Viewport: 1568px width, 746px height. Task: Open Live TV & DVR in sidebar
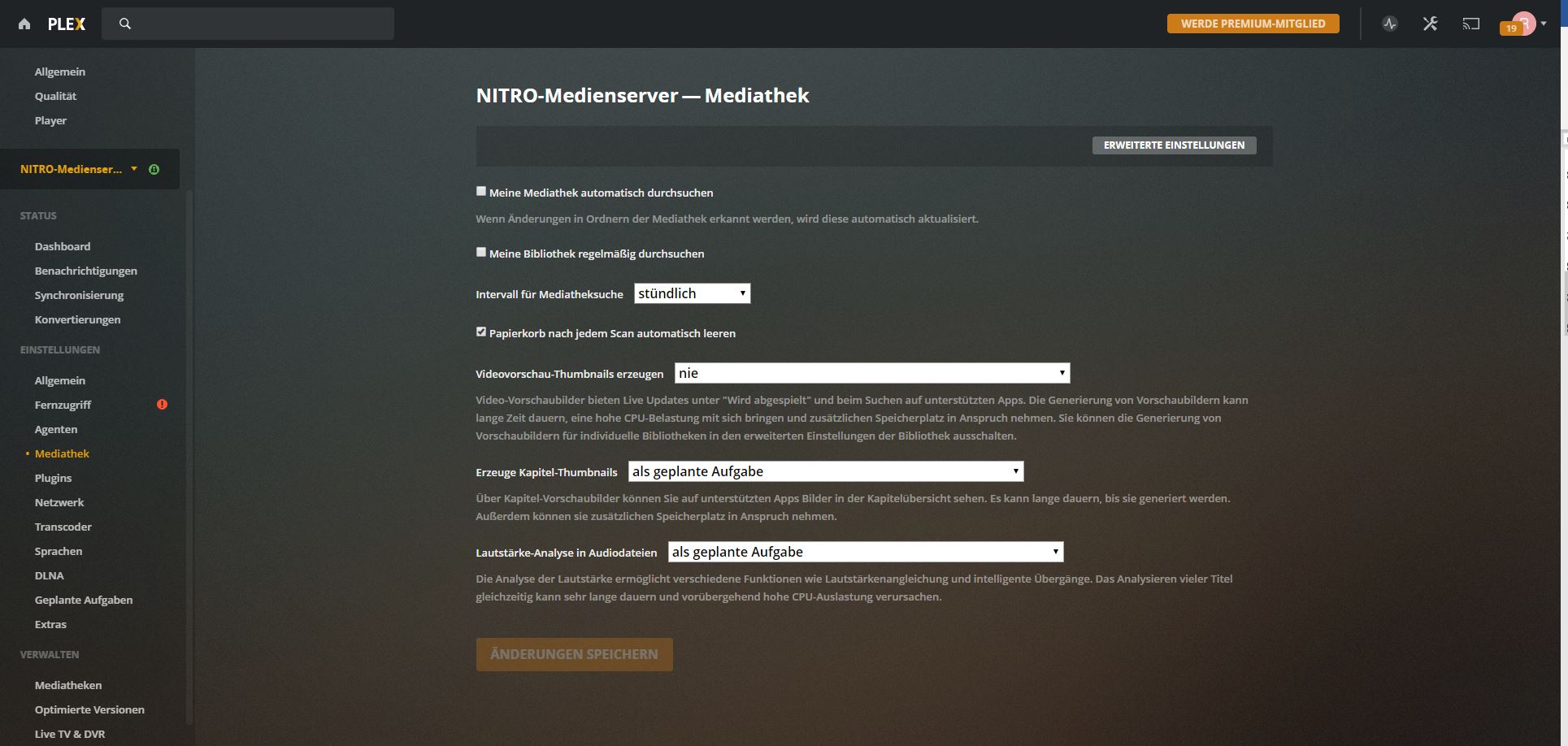coord(70,734)
